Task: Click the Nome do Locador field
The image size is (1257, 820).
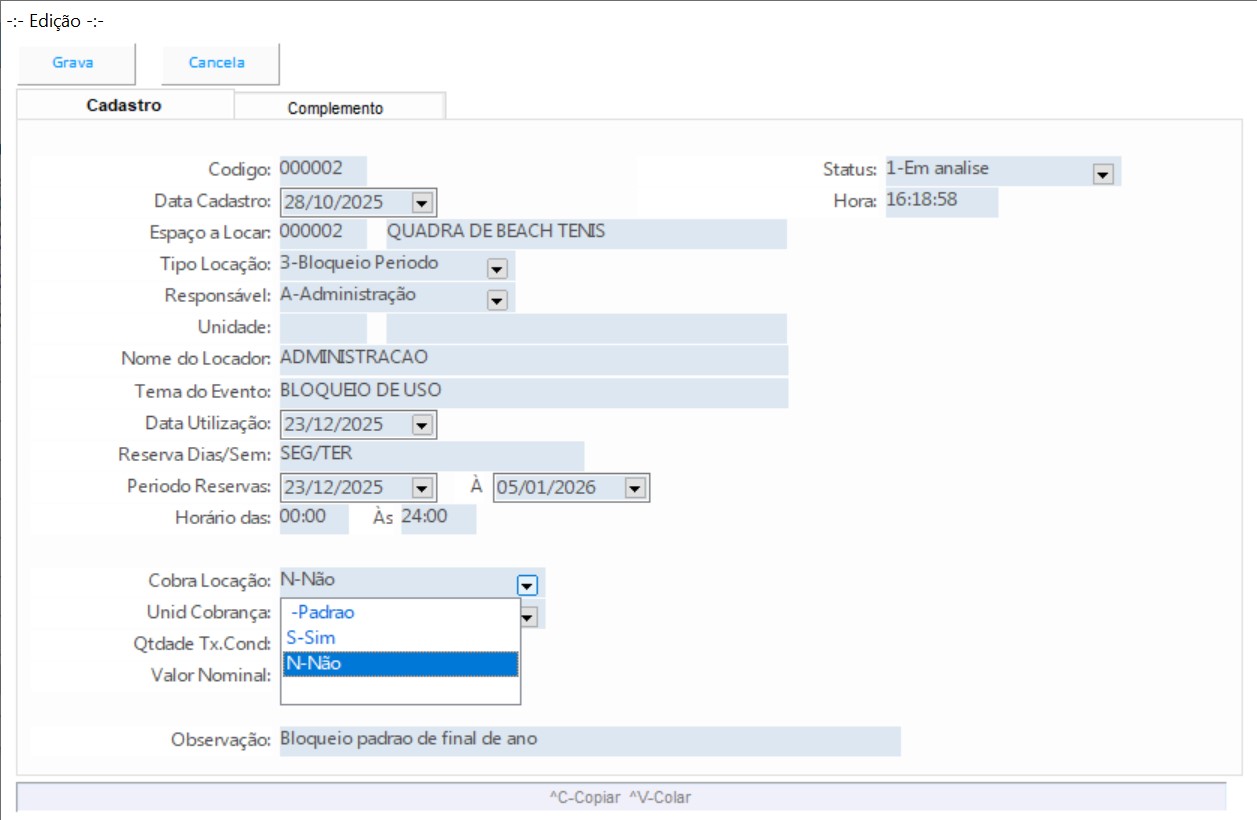Action: 533,360
